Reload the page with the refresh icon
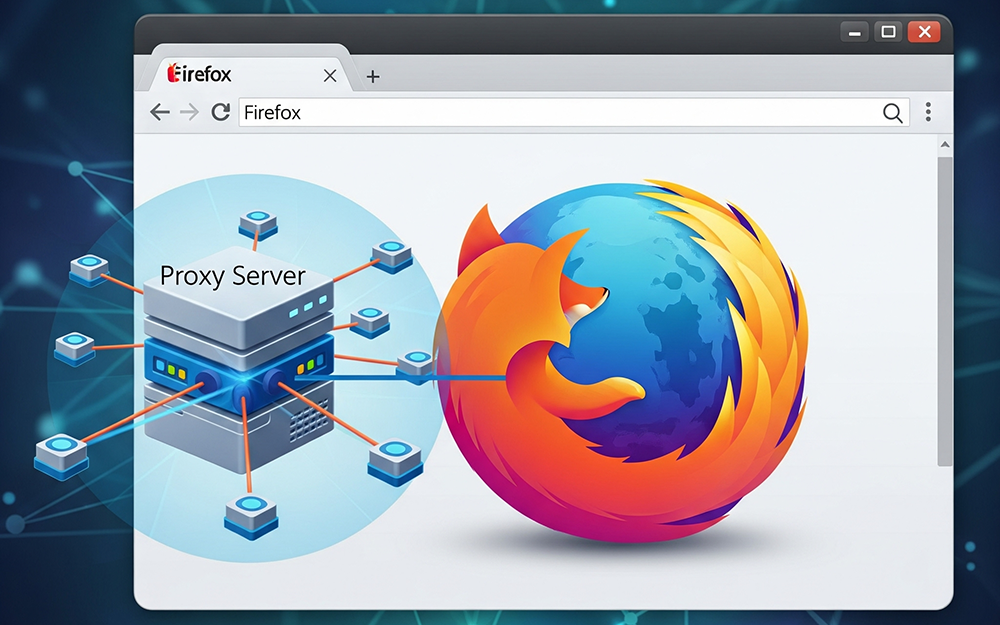The image size is (1000, 625). [221, 112]
